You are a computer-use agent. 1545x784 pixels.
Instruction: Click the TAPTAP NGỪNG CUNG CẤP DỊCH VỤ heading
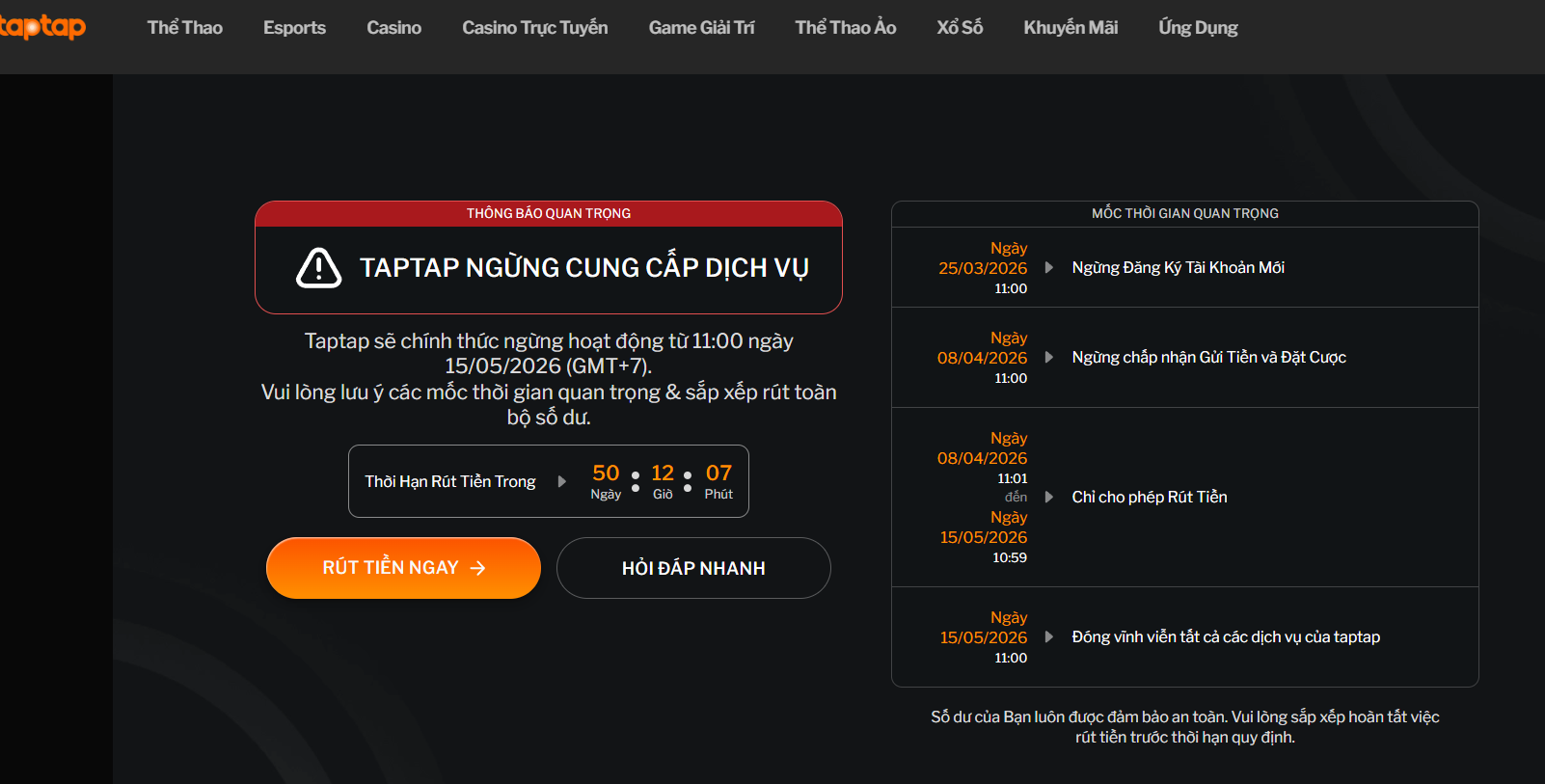coord(584,267)
